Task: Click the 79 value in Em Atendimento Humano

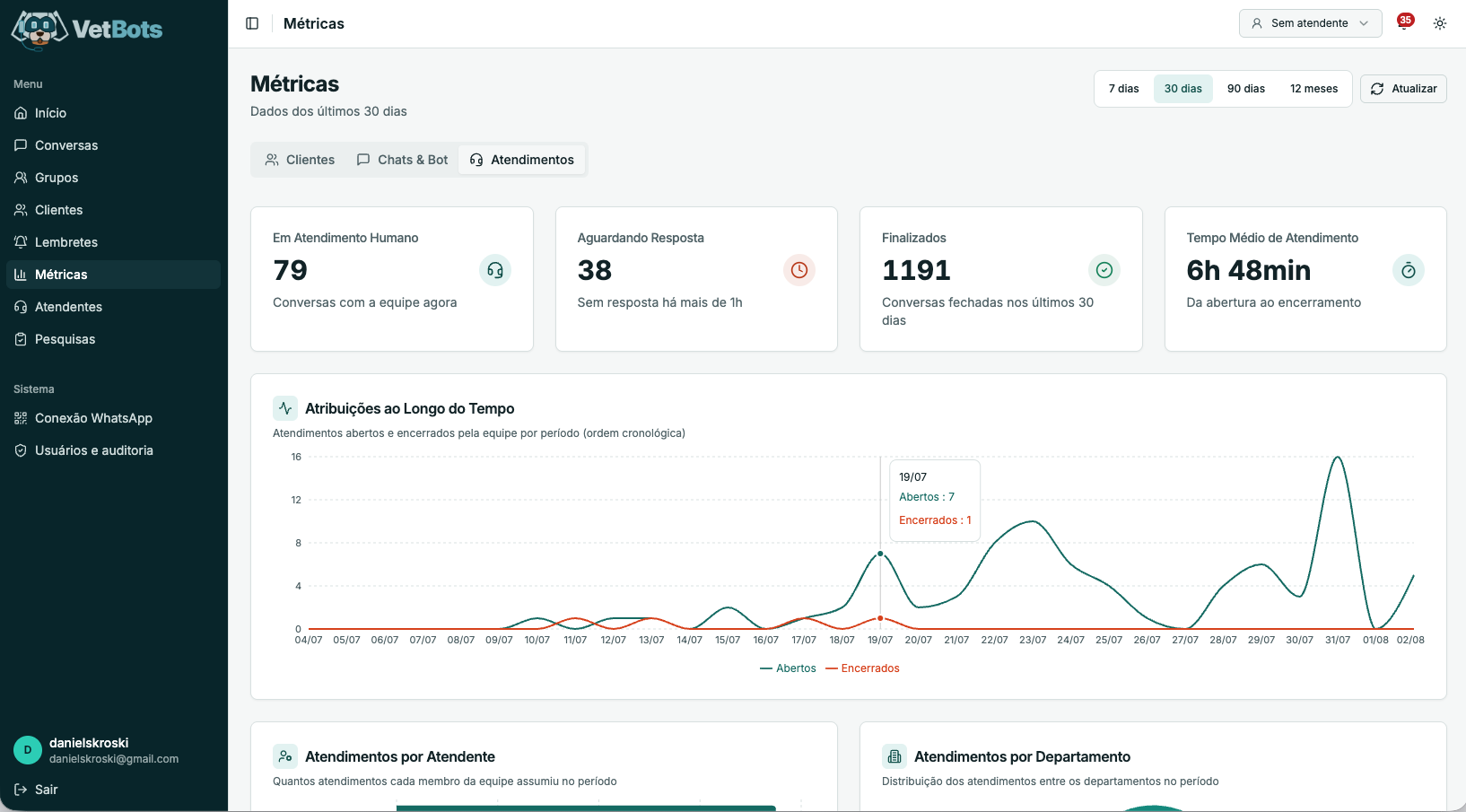Action: click(x=291, y=270)
